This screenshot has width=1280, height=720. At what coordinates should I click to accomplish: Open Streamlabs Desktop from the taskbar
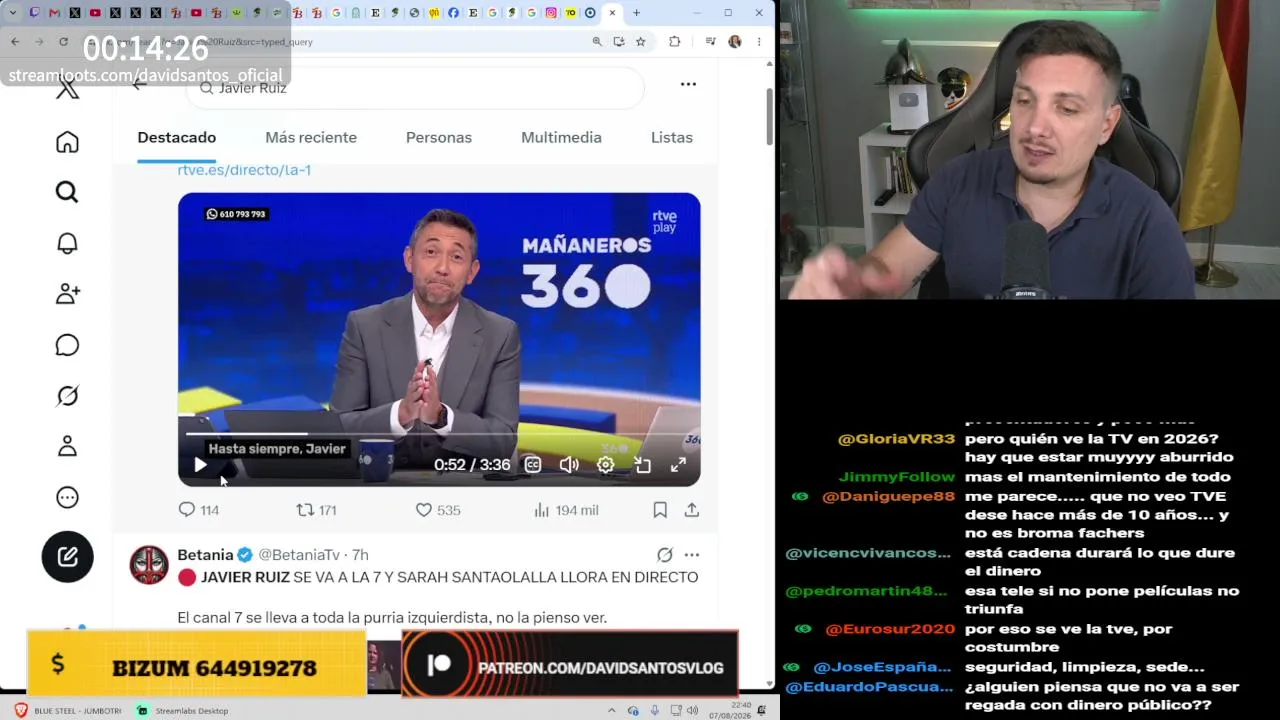(x=183, y=711)
